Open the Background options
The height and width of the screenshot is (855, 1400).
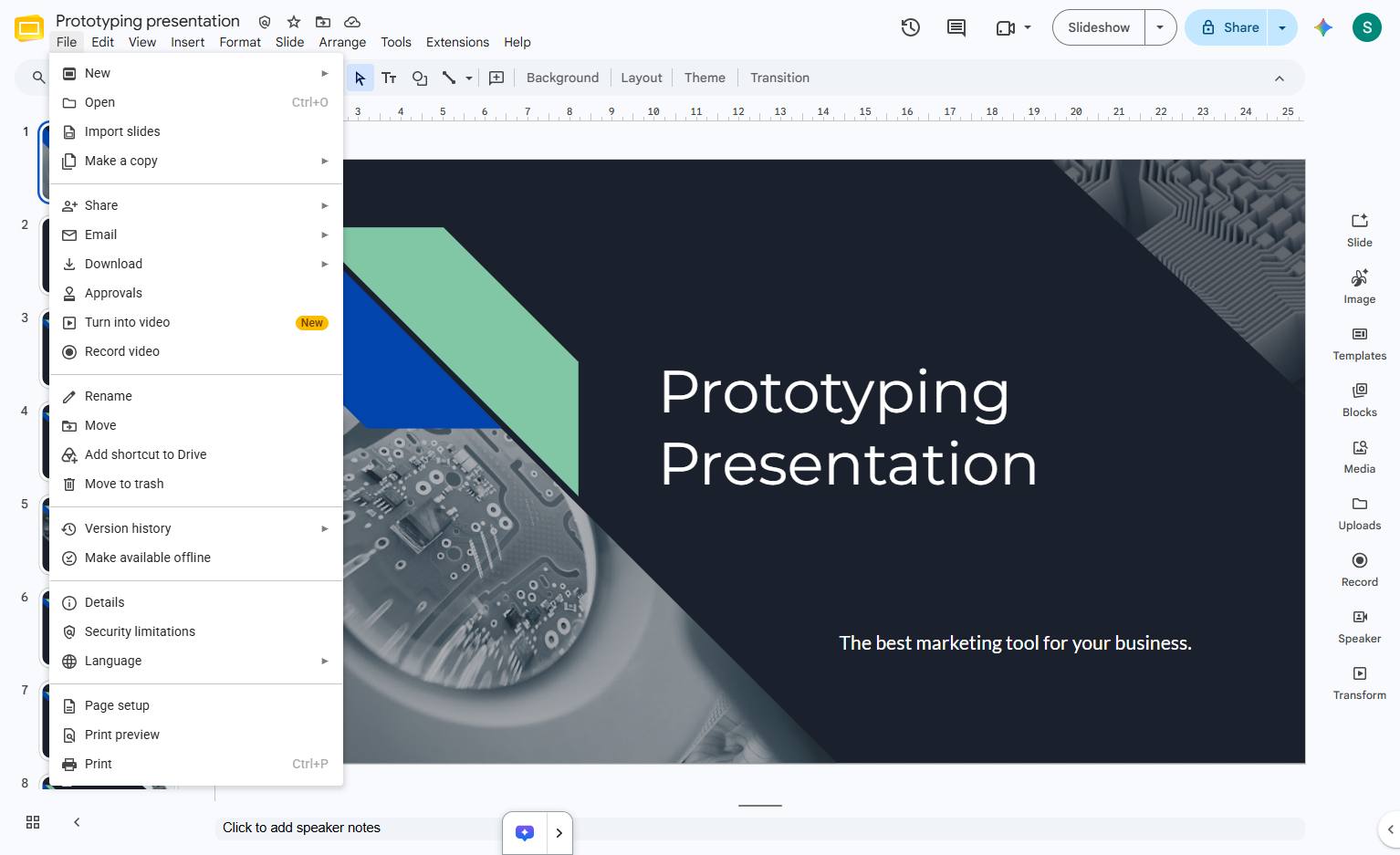(x=562, y=78)
